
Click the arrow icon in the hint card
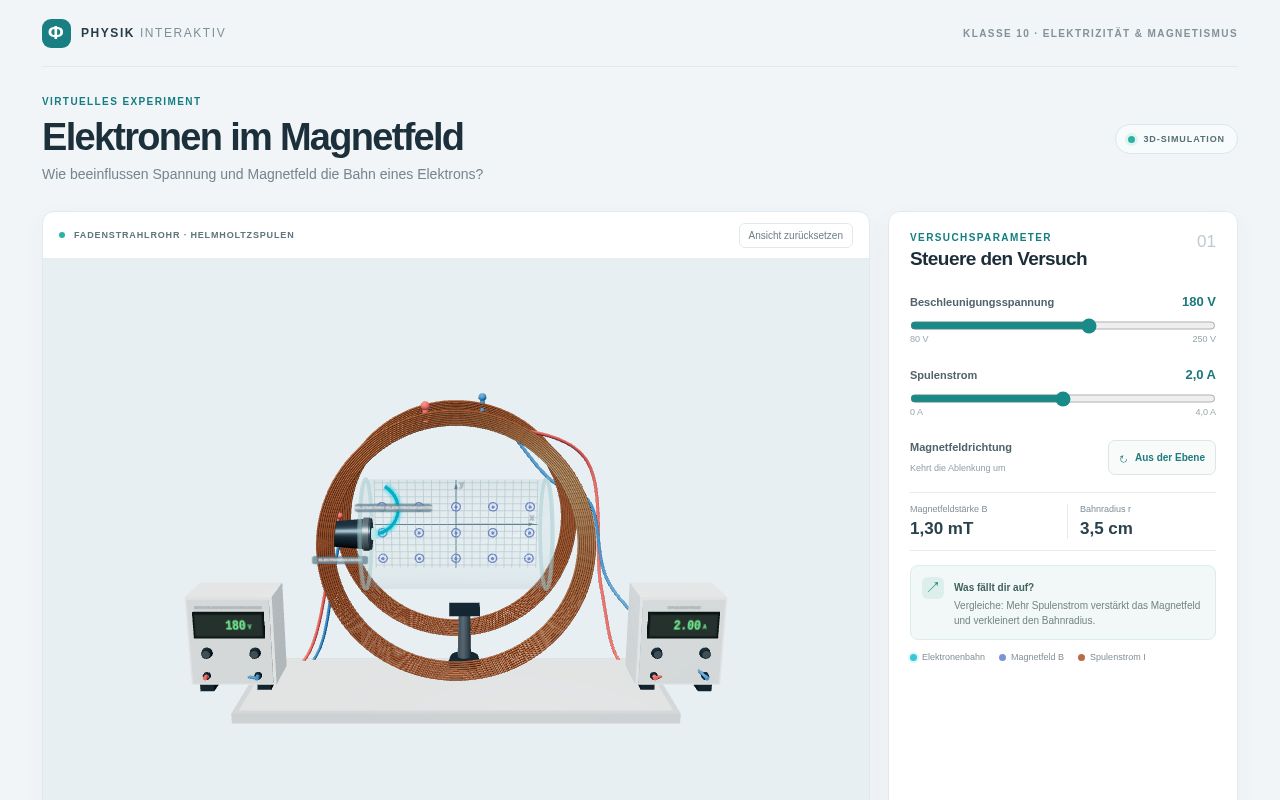pyautogui.click(x=933, y=588)
